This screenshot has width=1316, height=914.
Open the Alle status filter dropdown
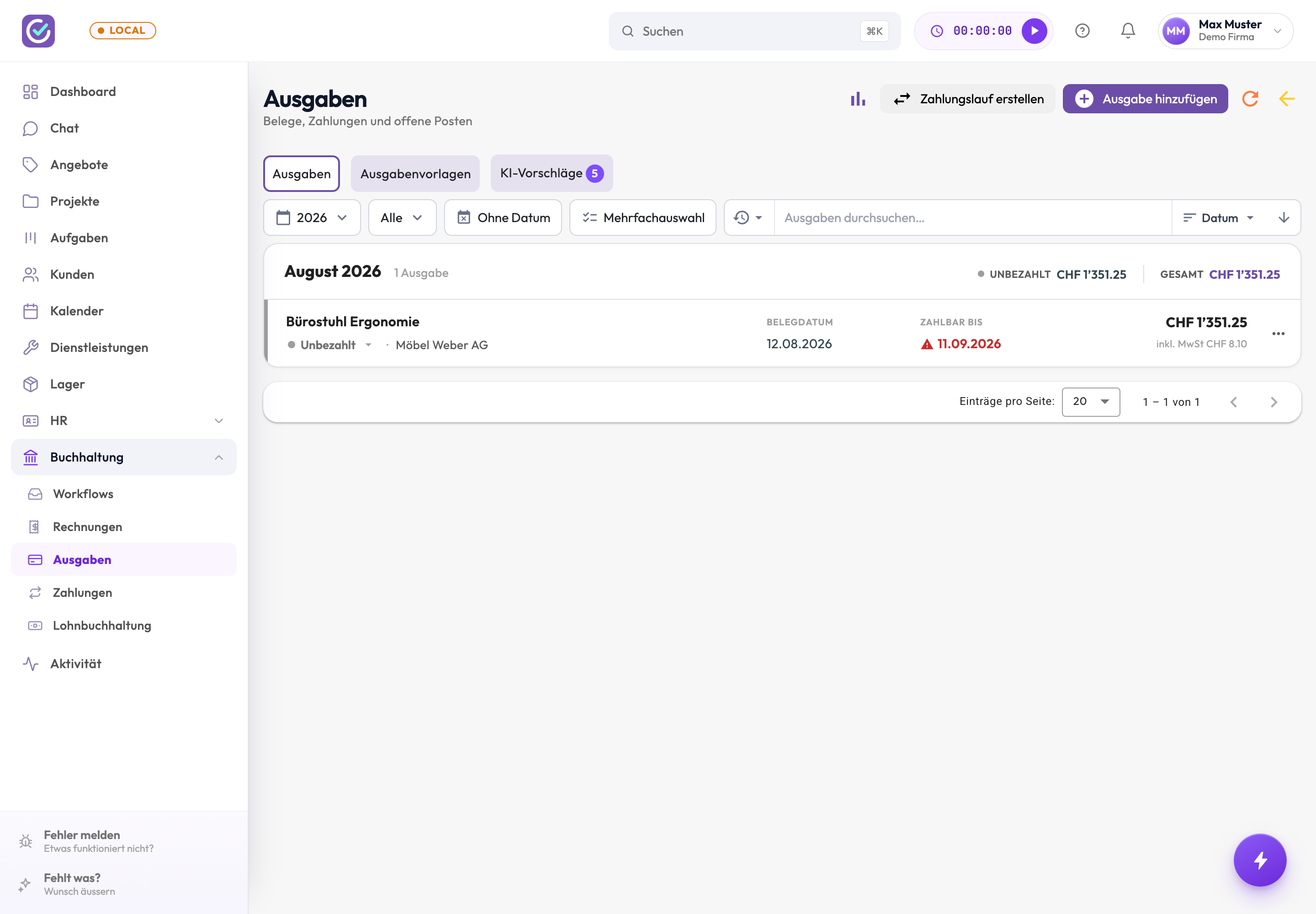click(x=402, y=218)
